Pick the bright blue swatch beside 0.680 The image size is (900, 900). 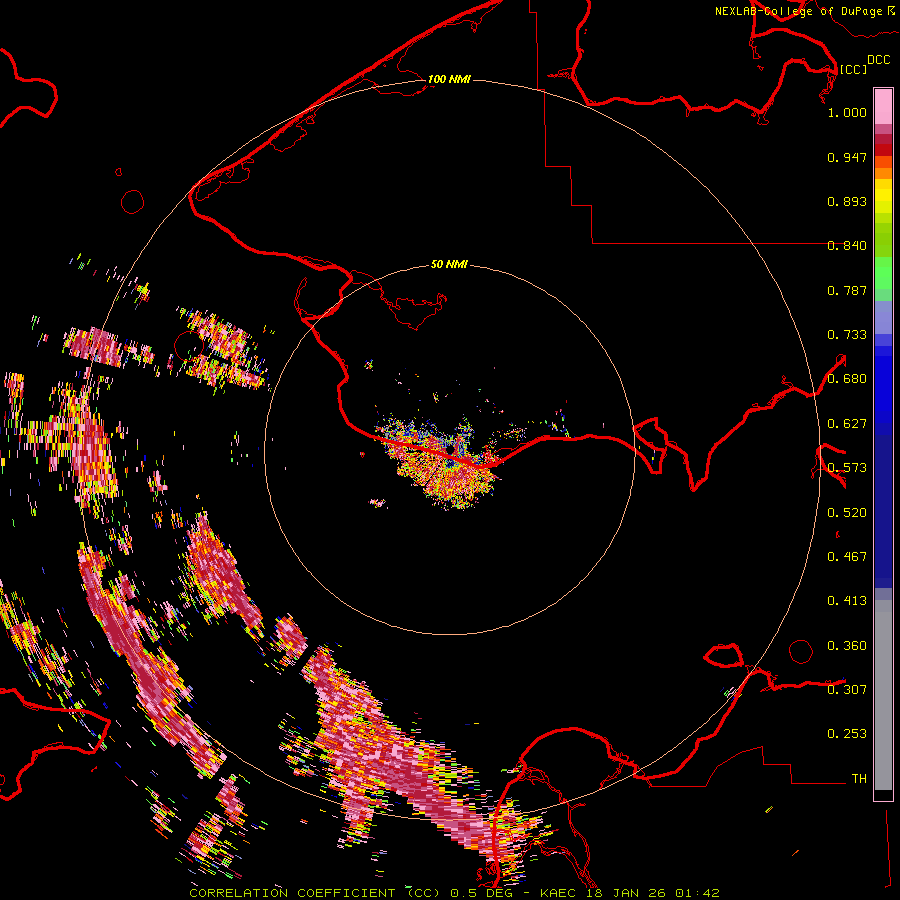tap(883, 381)
